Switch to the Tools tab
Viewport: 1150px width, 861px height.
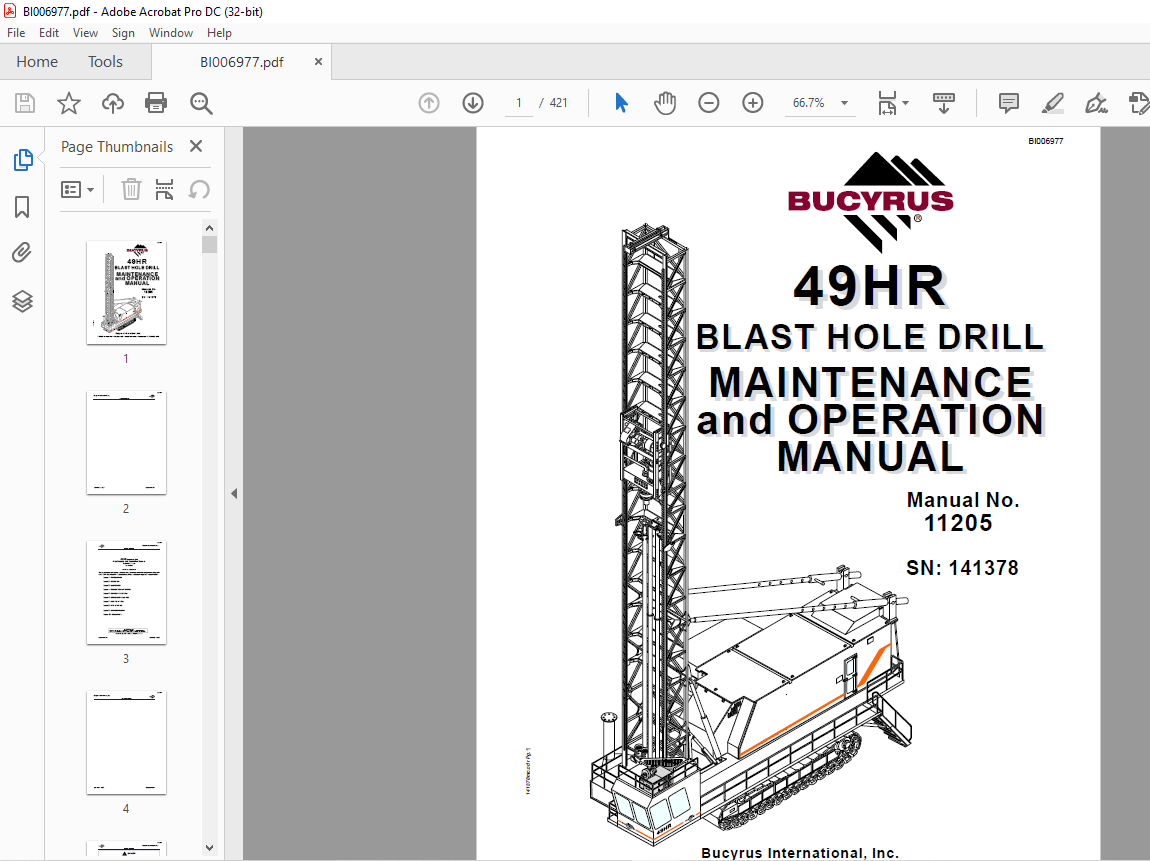click(x=106, y=62)
